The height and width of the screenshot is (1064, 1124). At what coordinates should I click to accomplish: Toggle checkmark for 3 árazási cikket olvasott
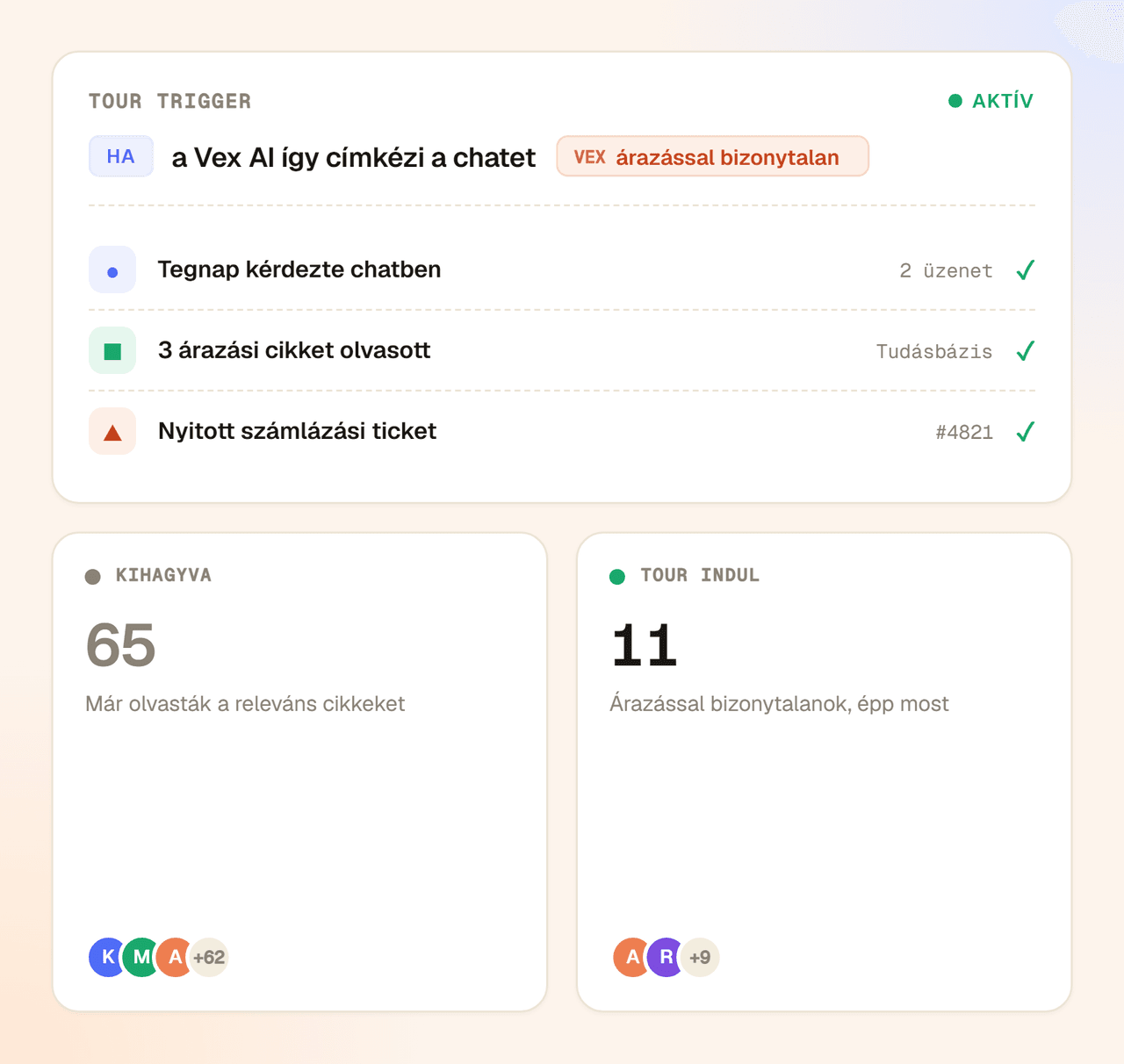tap(1025, 351)
